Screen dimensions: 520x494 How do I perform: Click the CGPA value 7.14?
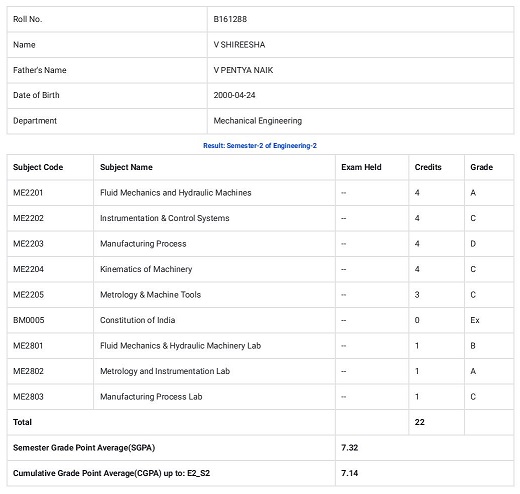coord(350,473)
